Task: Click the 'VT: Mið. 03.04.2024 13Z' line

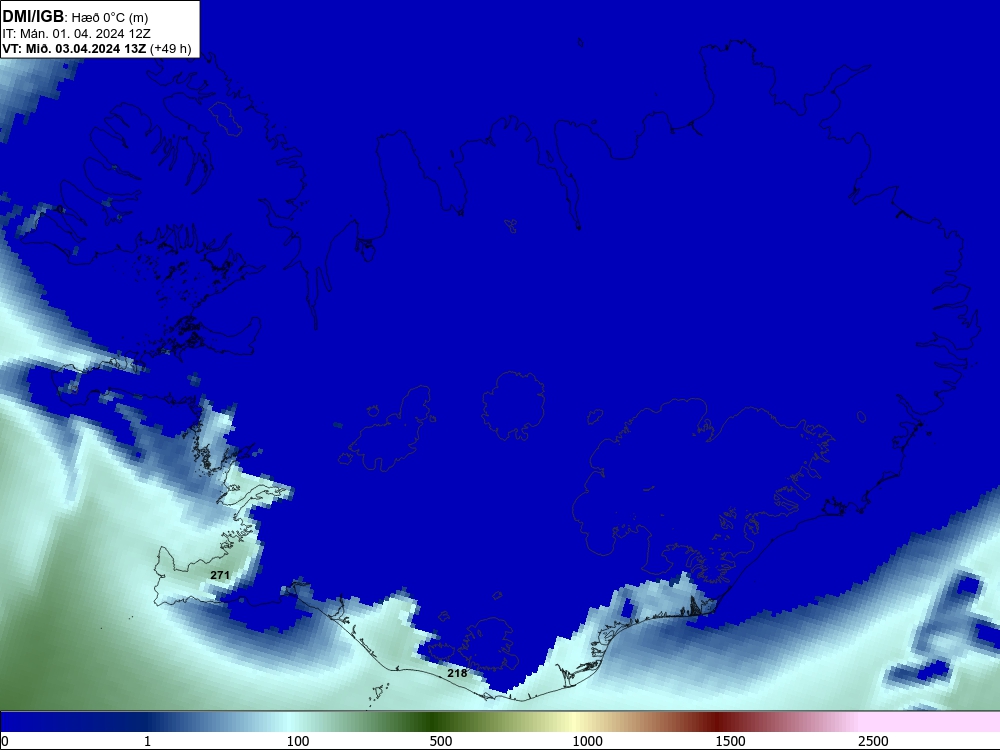Action: [75, 49]
